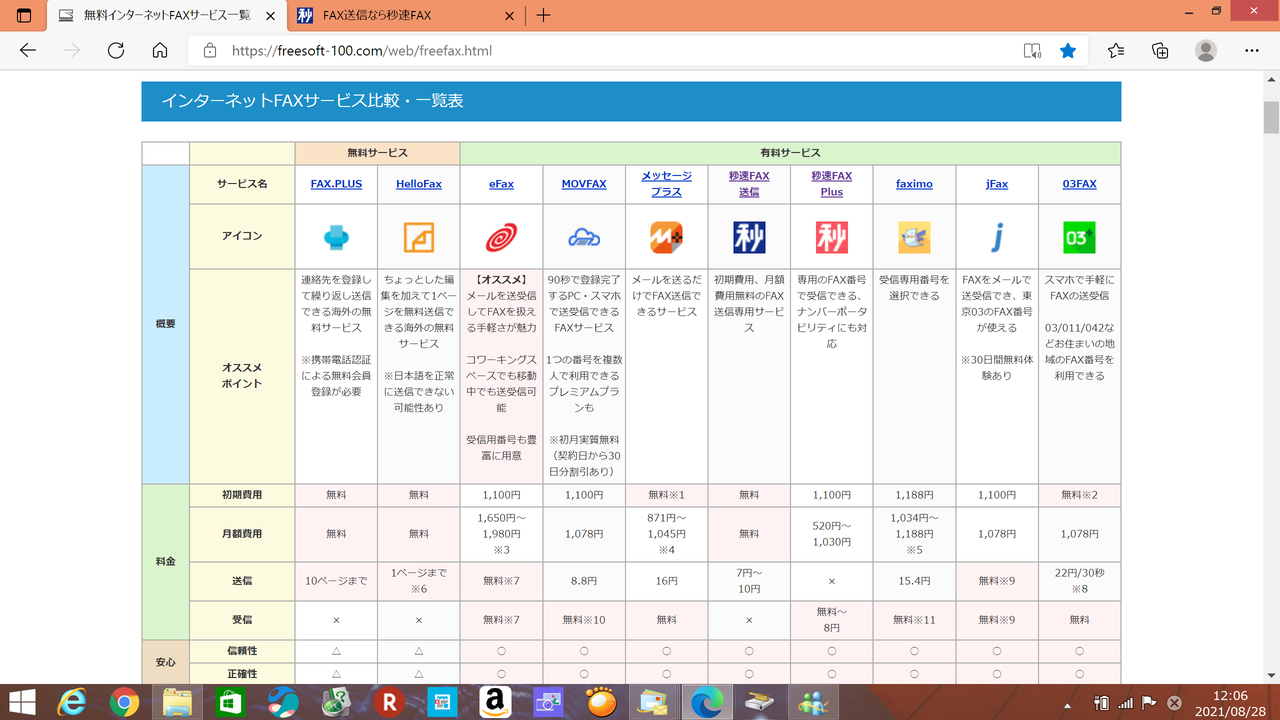View site security lock information
The image size is (1280, 720).
(210, 50)
